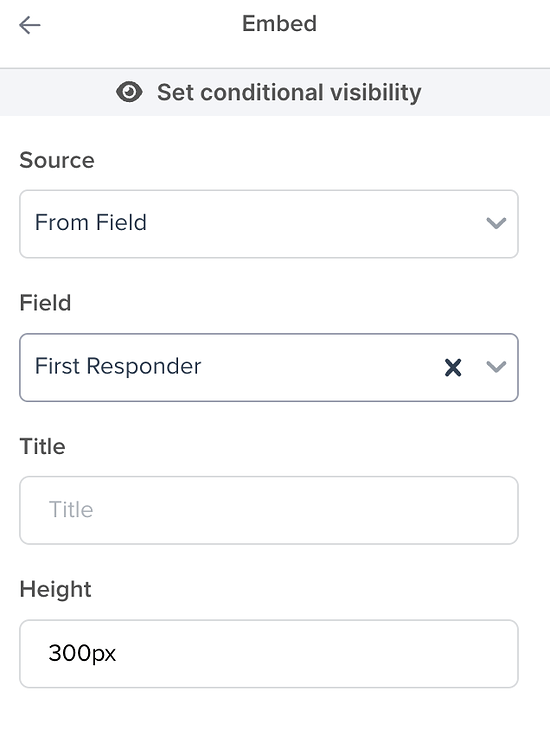
Task: Click the eye icon for conditional visibility
Action: tap(129, 92)
